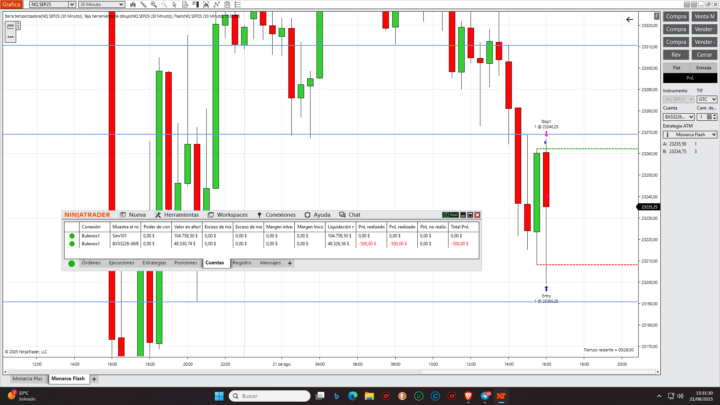Viewport: 720px width, 405px height.
Task: Open the Nueva menu in NinjaTrader
Action: pyautogui.click(x=133, y=215)
